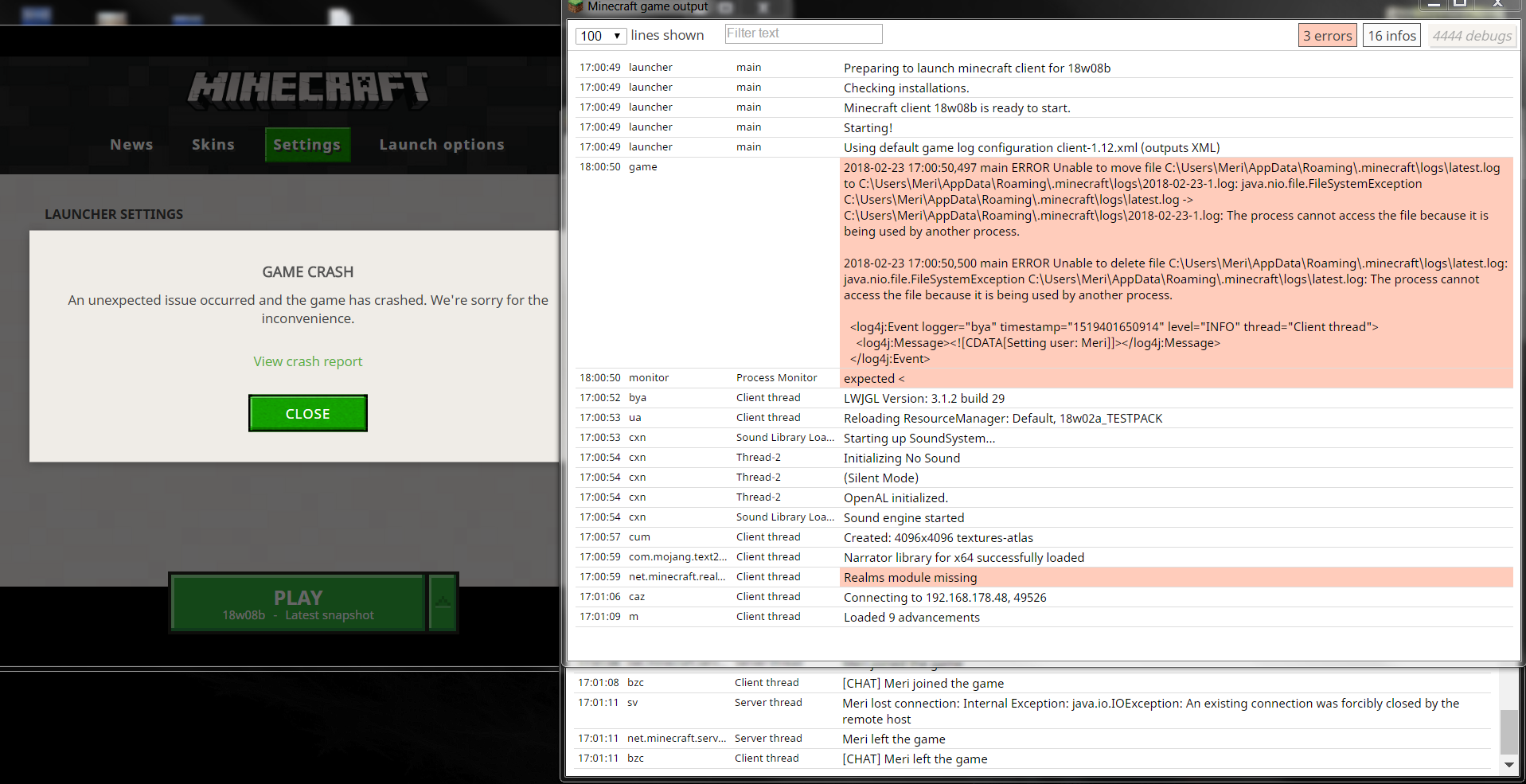The height and width of the screenshot is (784, 1526).
Task: Select the Settings tab
Action: tap(307, 145)
